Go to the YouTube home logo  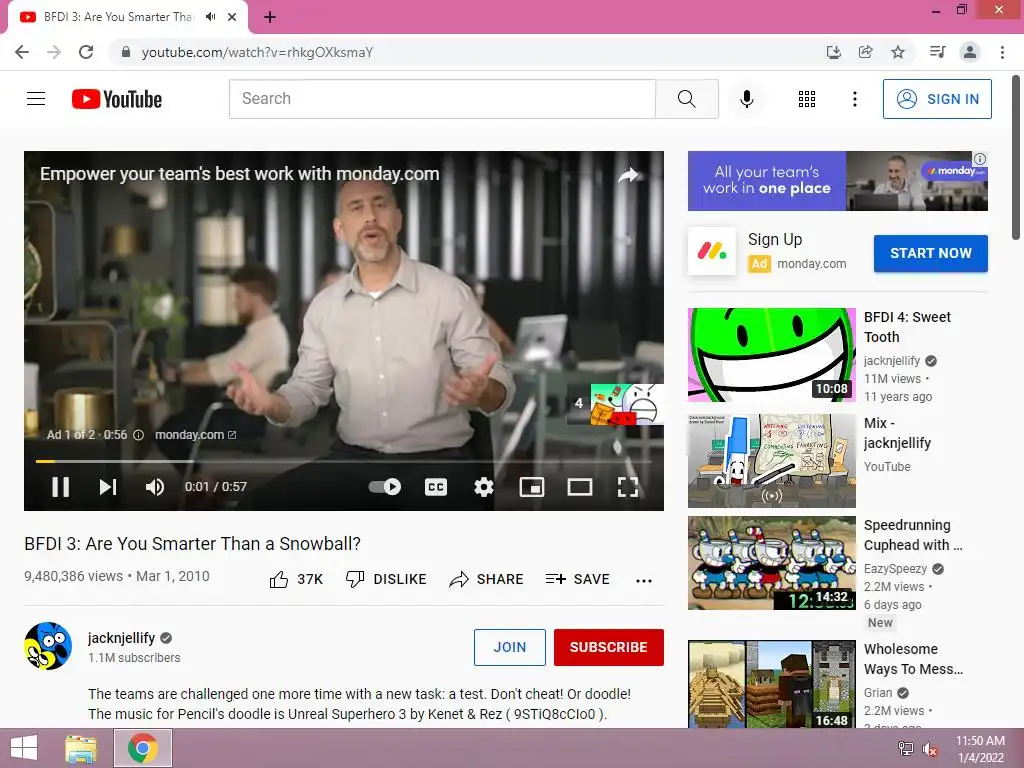click(117, 99)
